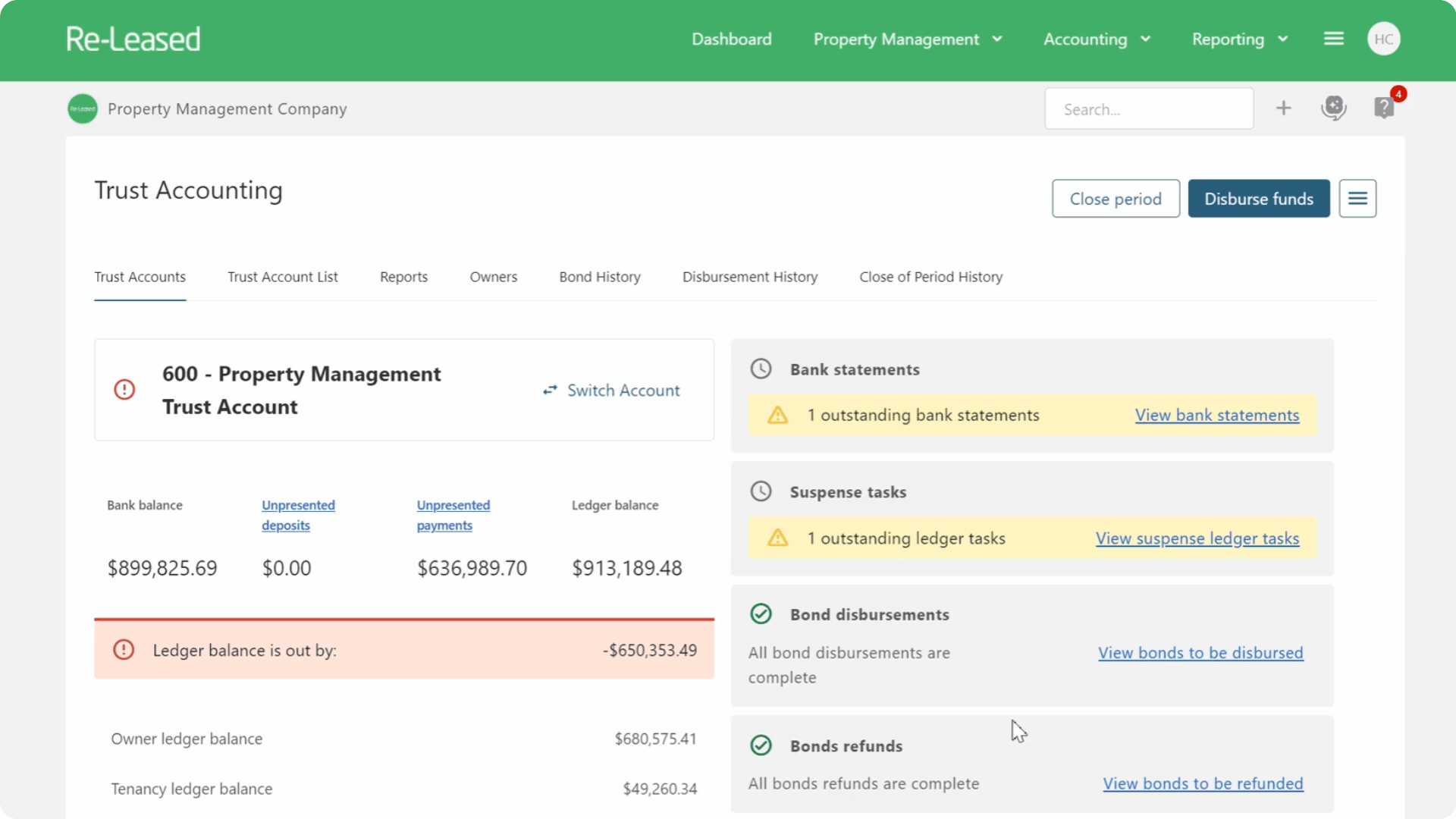Switch to Bond History tab
This screenshot has height=819, width=1456.
(600, 277)
